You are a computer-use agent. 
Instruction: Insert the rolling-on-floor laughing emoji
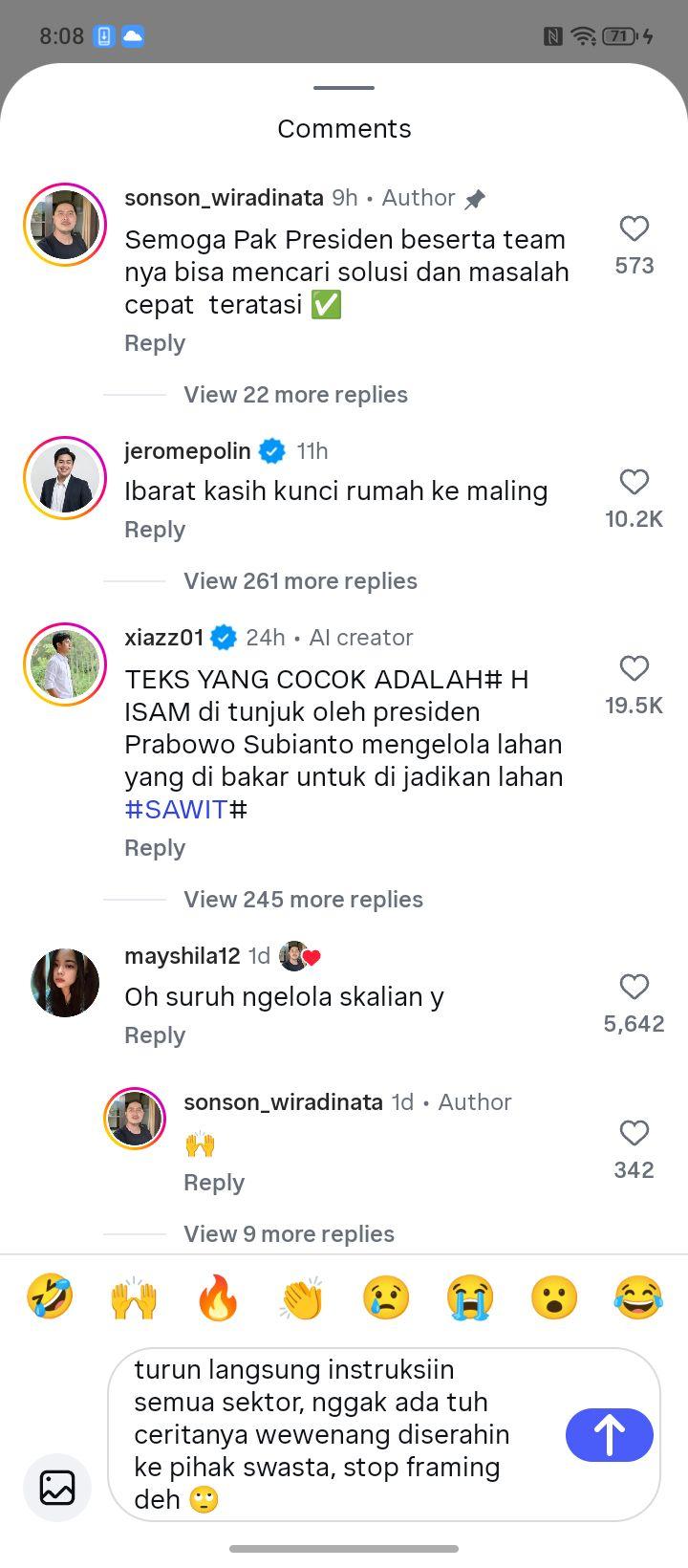[x=50, y=1299]
